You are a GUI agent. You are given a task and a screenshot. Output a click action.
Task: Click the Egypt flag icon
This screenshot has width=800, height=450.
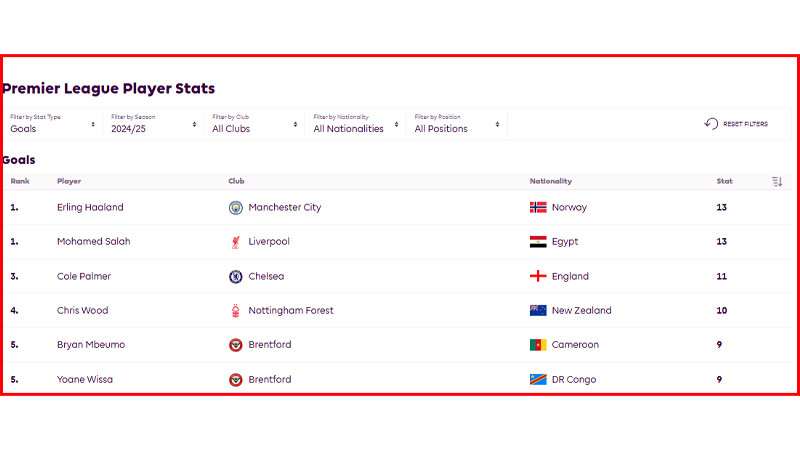538,242
